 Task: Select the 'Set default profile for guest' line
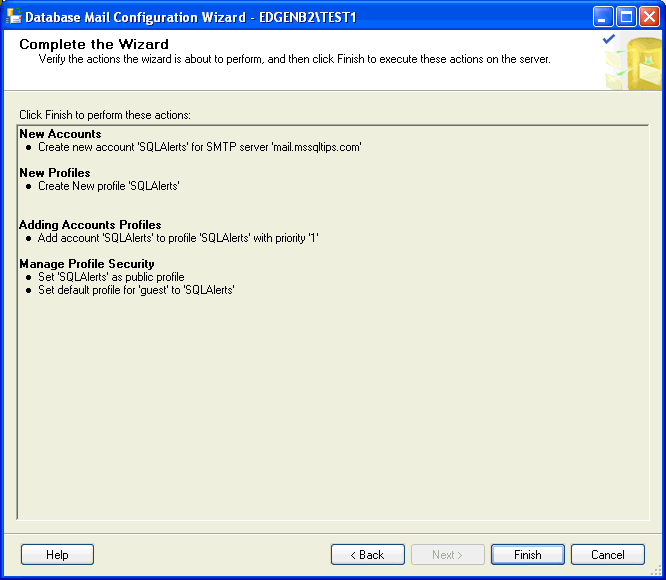click(x=136, y=290)
